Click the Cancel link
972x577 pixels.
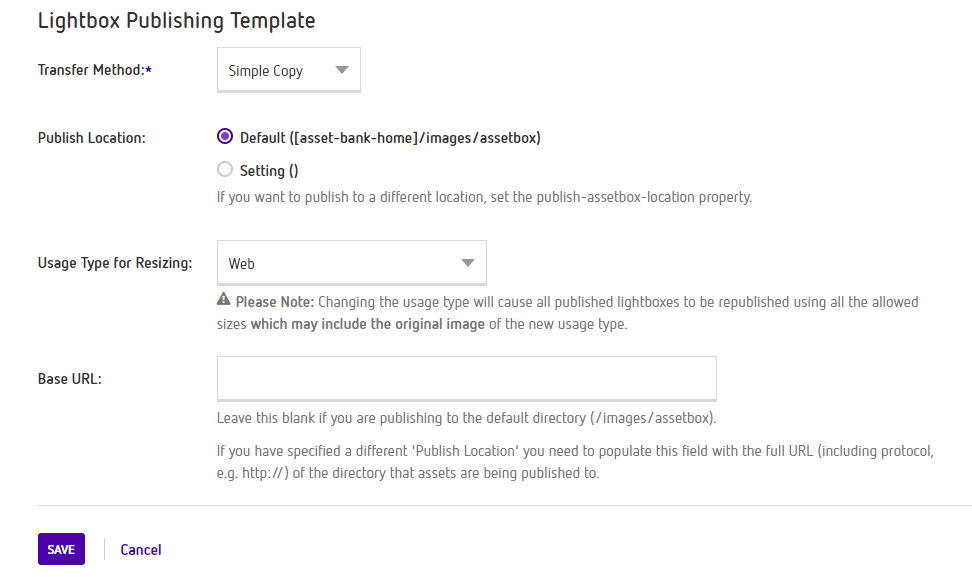pos(141,549)
